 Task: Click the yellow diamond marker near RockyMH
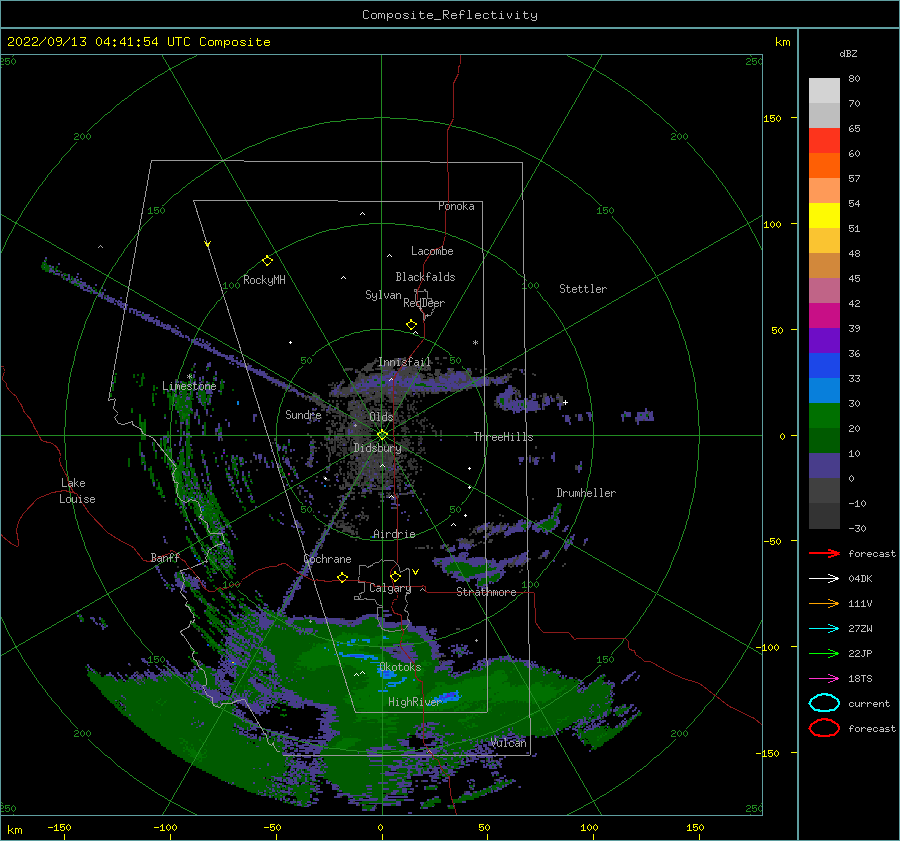click(x=267, y=261)
